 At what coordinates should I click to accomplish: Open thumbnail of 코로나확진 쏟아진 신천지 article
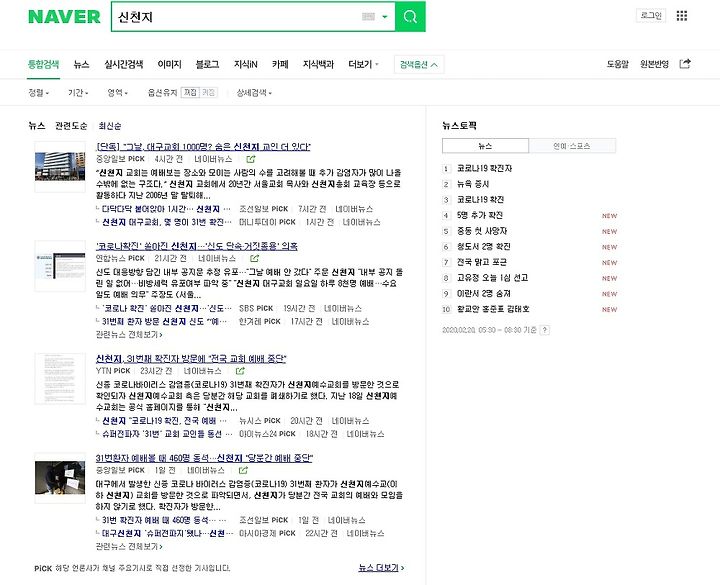tap(60, 266)
